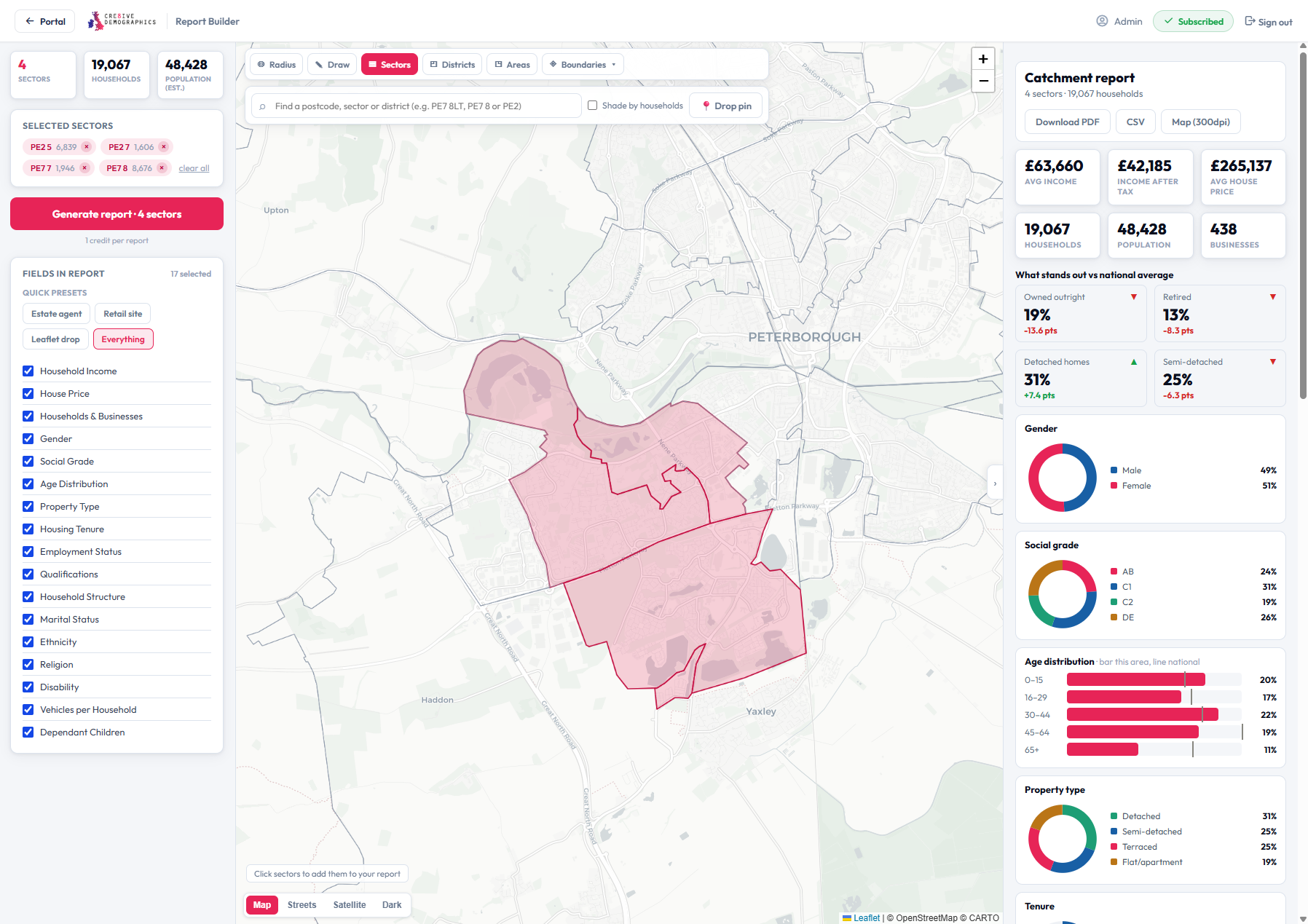The height and width of the screenshot is (924, 1308).
Task: Uncheck Age Distribution field
Action: (x=28, y=484)
